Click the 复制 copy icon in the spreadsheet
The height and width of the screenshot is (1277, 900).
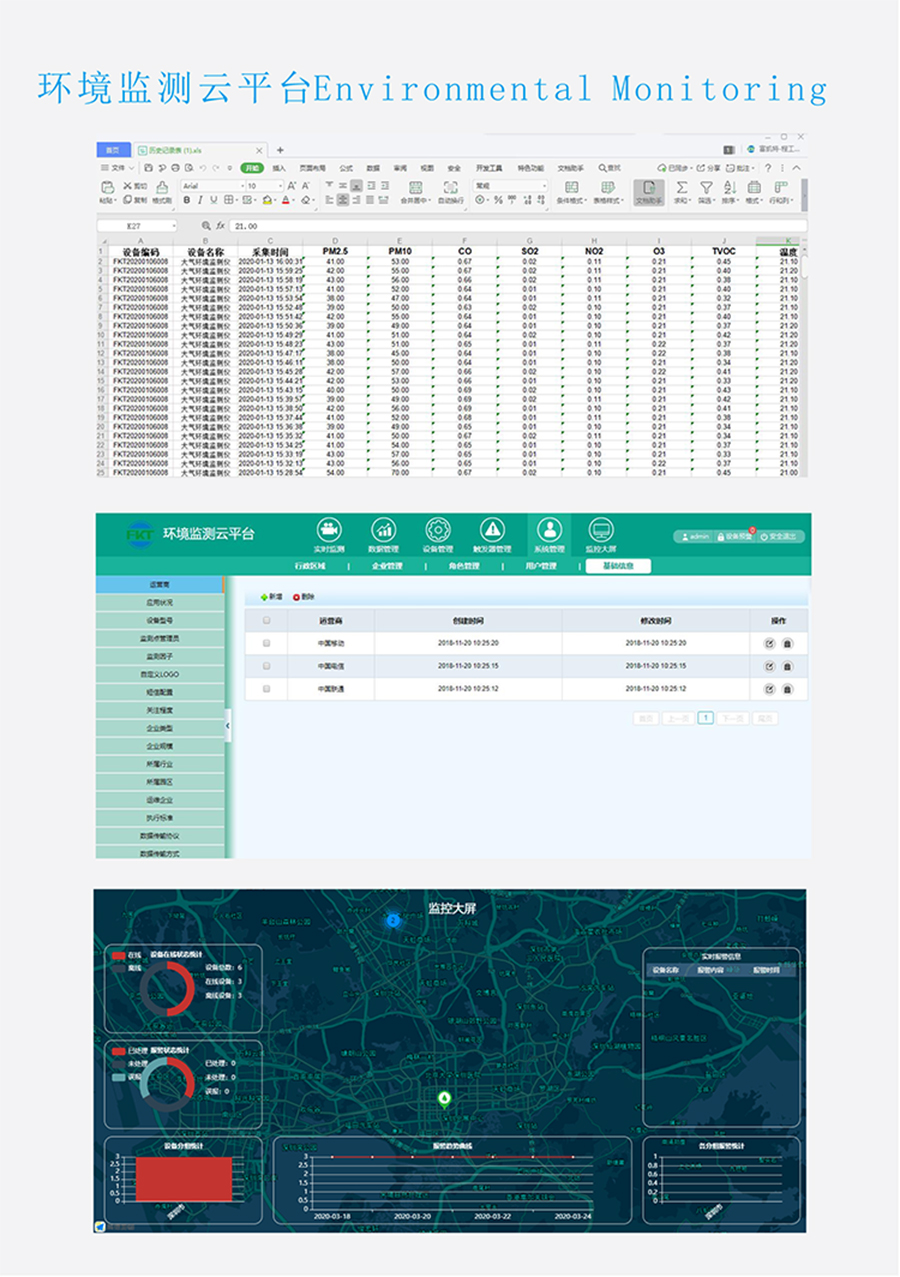(127, 200)
